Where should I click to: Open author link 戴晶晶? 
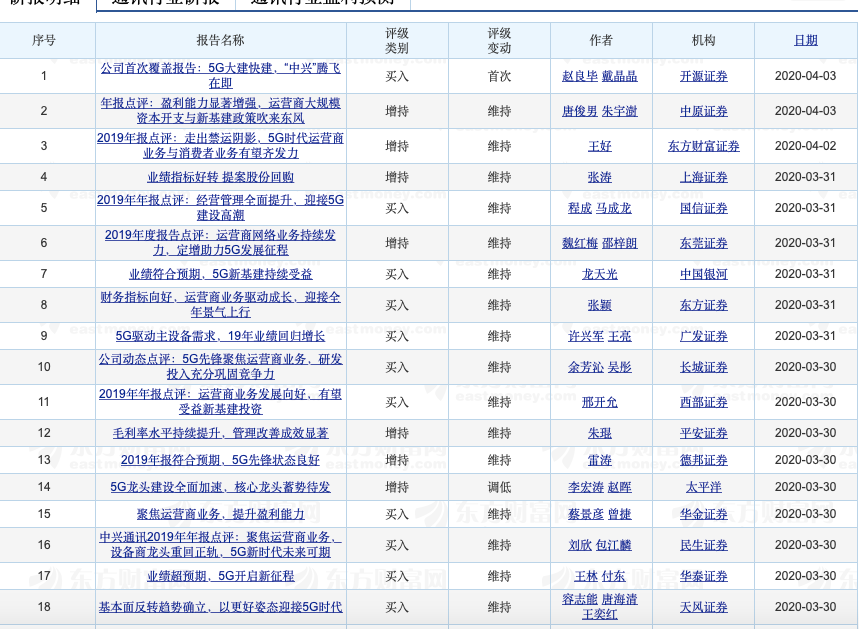(x=620, y=76)
